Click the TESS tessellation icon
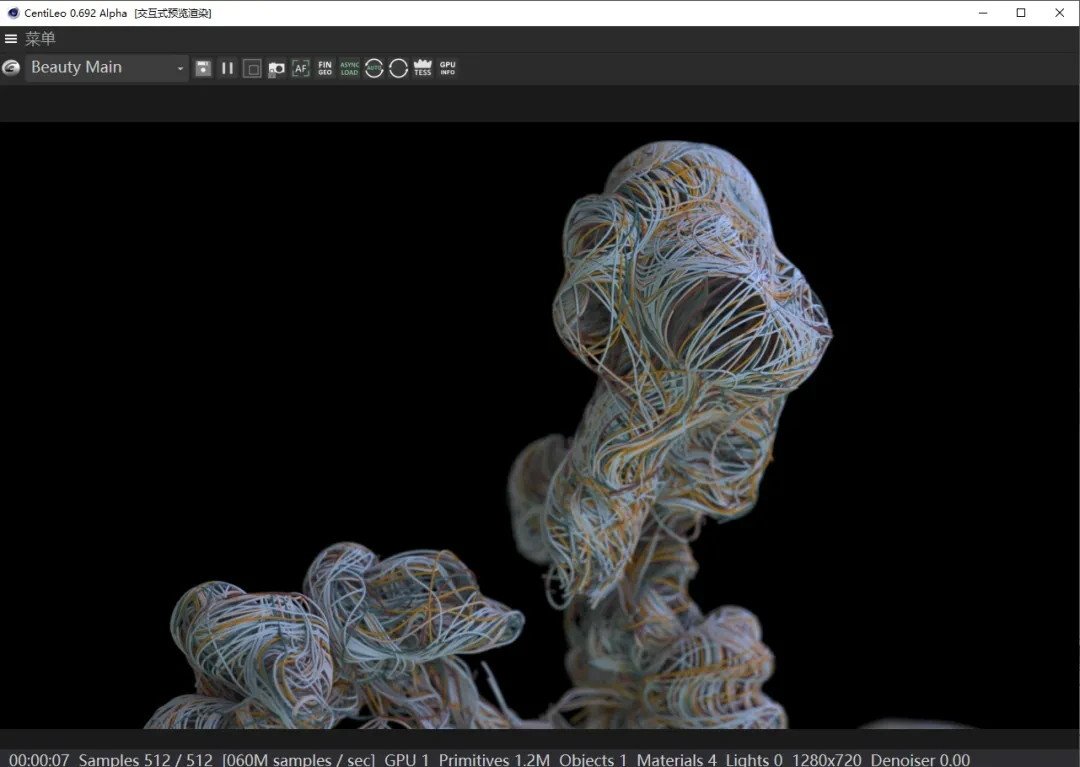Screen dimensions: 1080x767 click(x=423, y=68)
